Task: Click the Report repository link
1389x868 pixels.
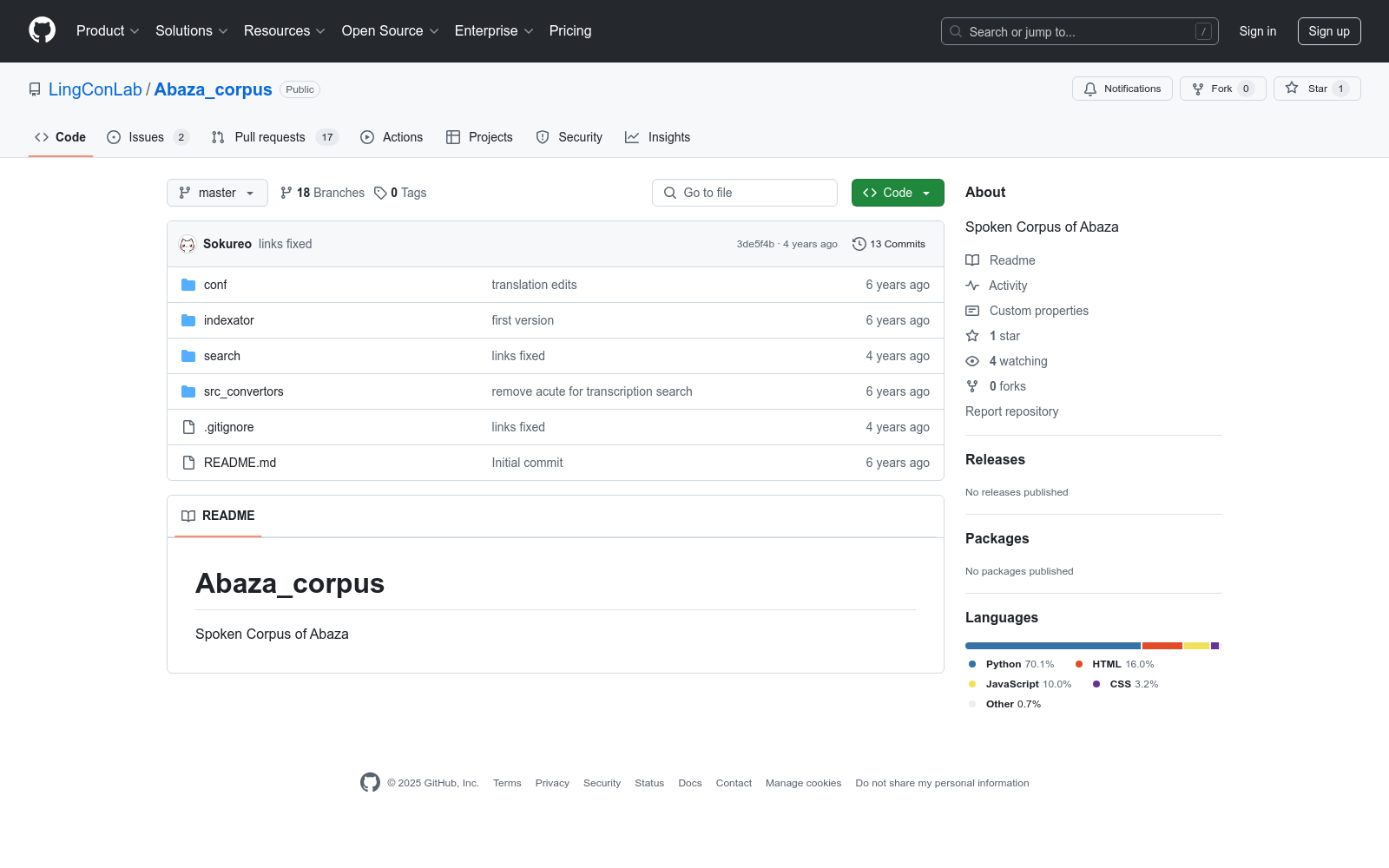Action: [x=1012, y=411]
